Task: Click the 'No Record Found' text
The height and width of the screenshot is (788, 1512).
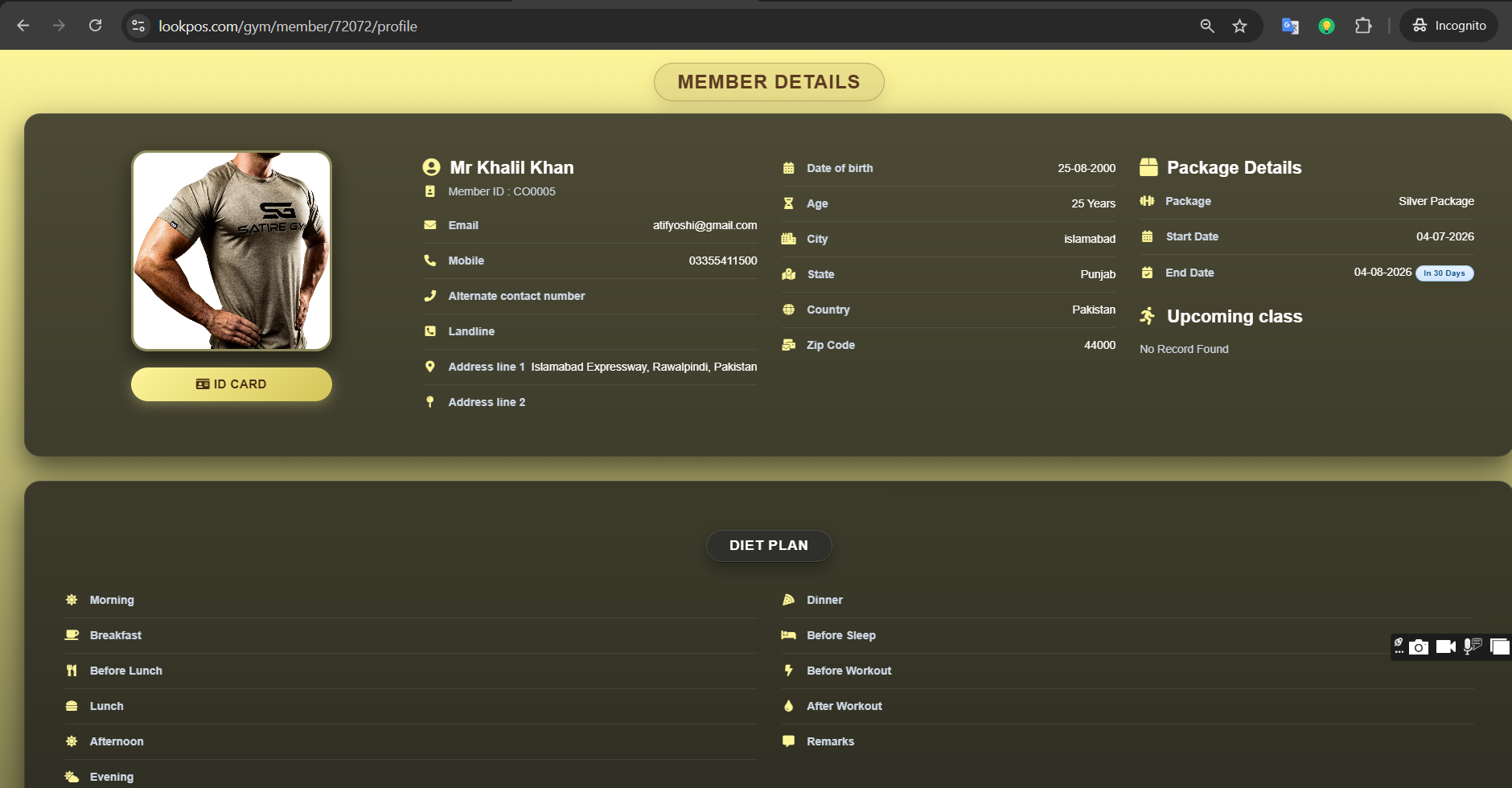Action: point(1184,349)
